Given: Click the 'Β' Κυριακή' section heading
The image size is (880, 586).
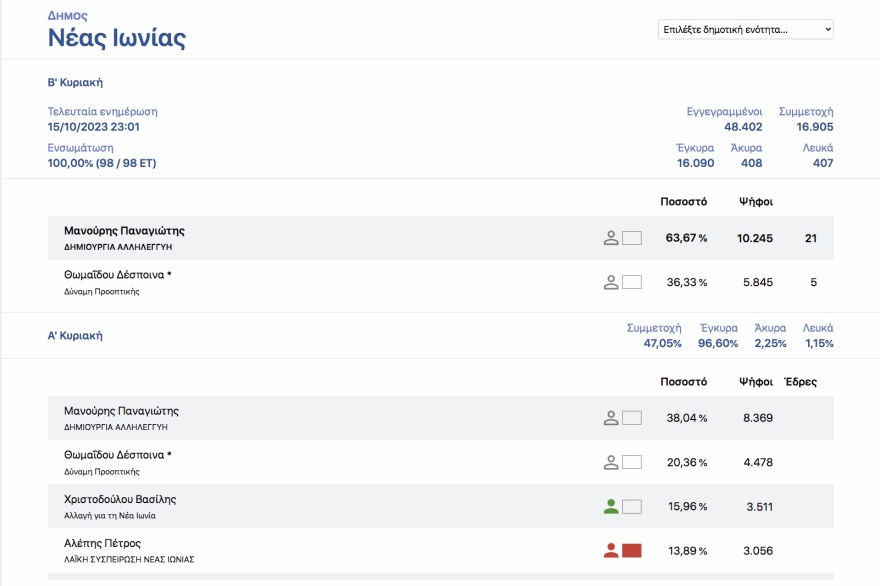Looking at the screenshot, I should coord(75,82).
